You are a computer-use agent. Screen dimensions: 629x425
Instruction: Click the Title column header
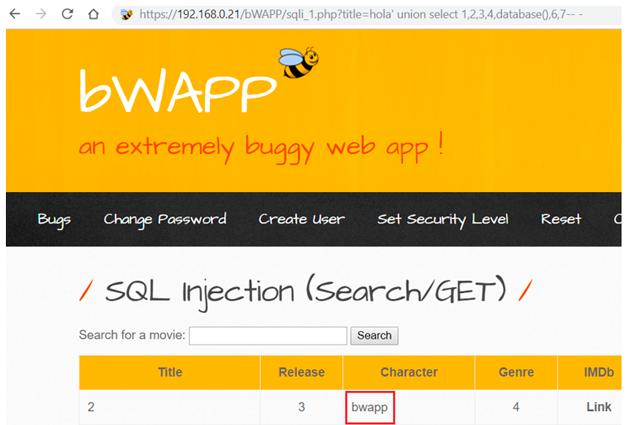[170, 372]
